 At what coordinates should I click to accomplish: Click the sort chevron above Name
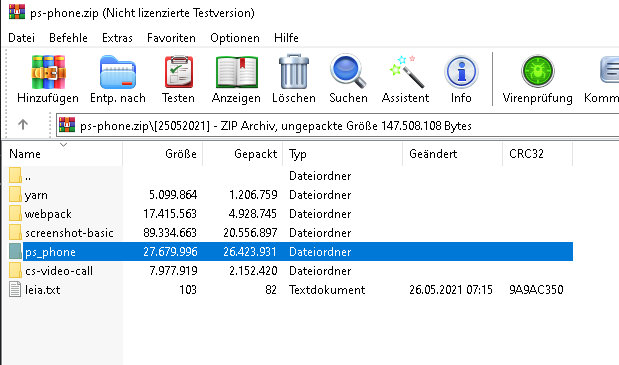pos(63,145)
